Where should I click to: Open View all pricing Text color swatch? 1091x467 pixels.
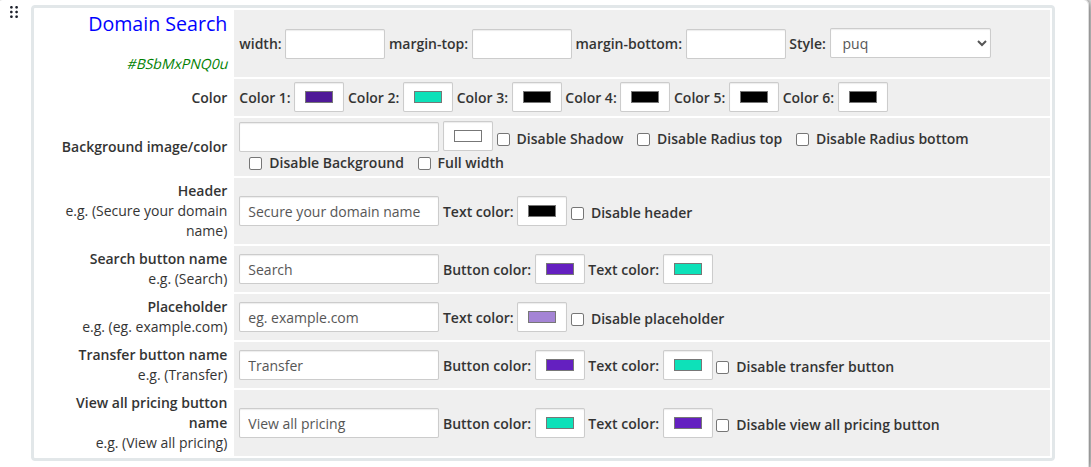[x=688, y=423]
